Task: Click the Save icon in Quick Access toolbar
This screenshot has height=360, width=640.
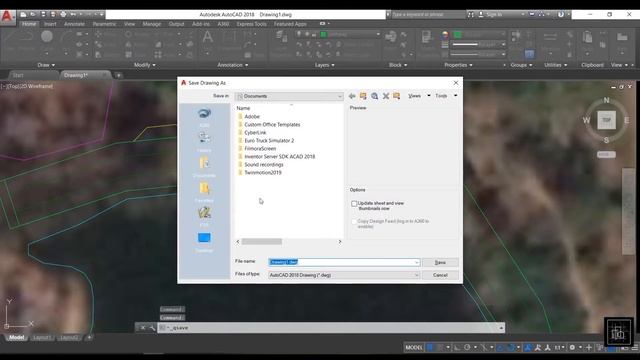Action: tap(43, 14)
